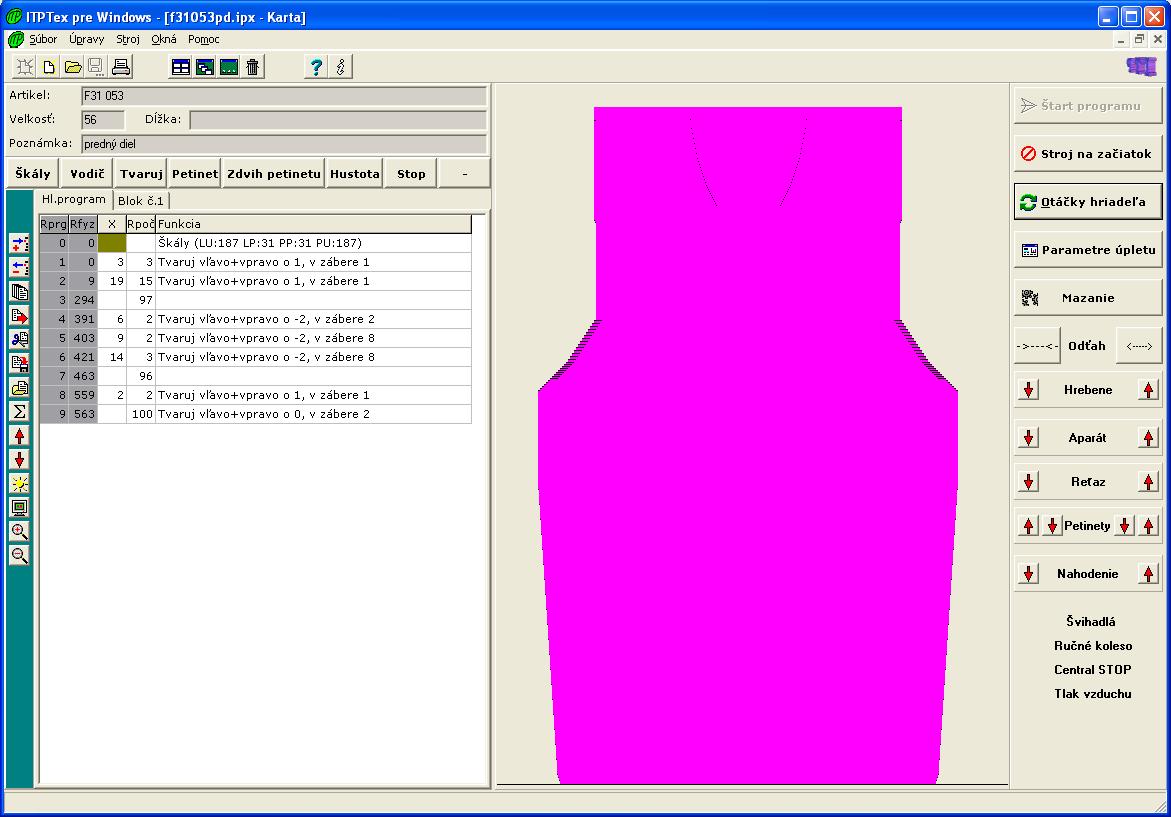Click the Dĺžka input field

coord(337,120)
